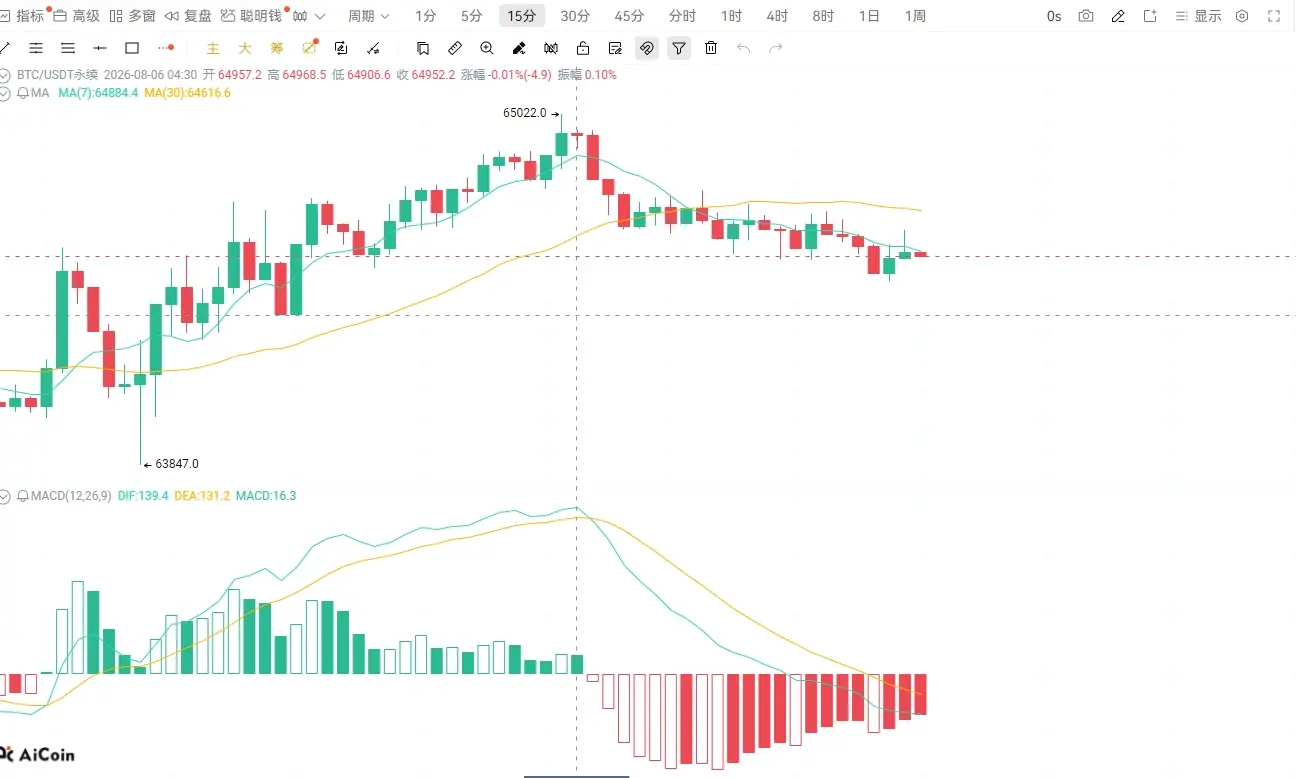The height and width of the screenshot is (778, 1296).
Task: Click the MA(7) value label
Action: pos(98,93)
